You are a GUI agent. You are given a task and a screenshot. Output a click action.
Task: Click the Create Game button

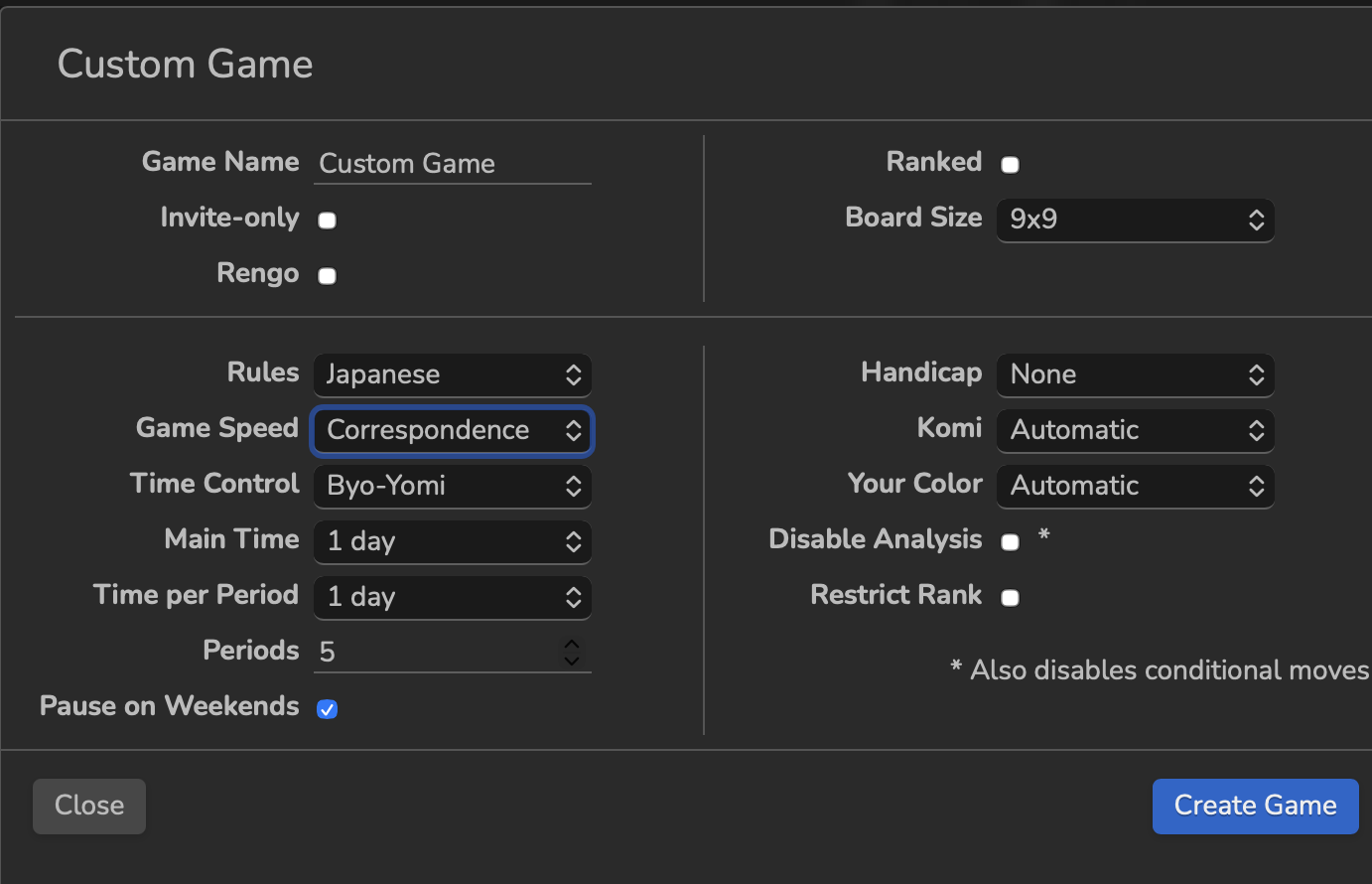1255,806
